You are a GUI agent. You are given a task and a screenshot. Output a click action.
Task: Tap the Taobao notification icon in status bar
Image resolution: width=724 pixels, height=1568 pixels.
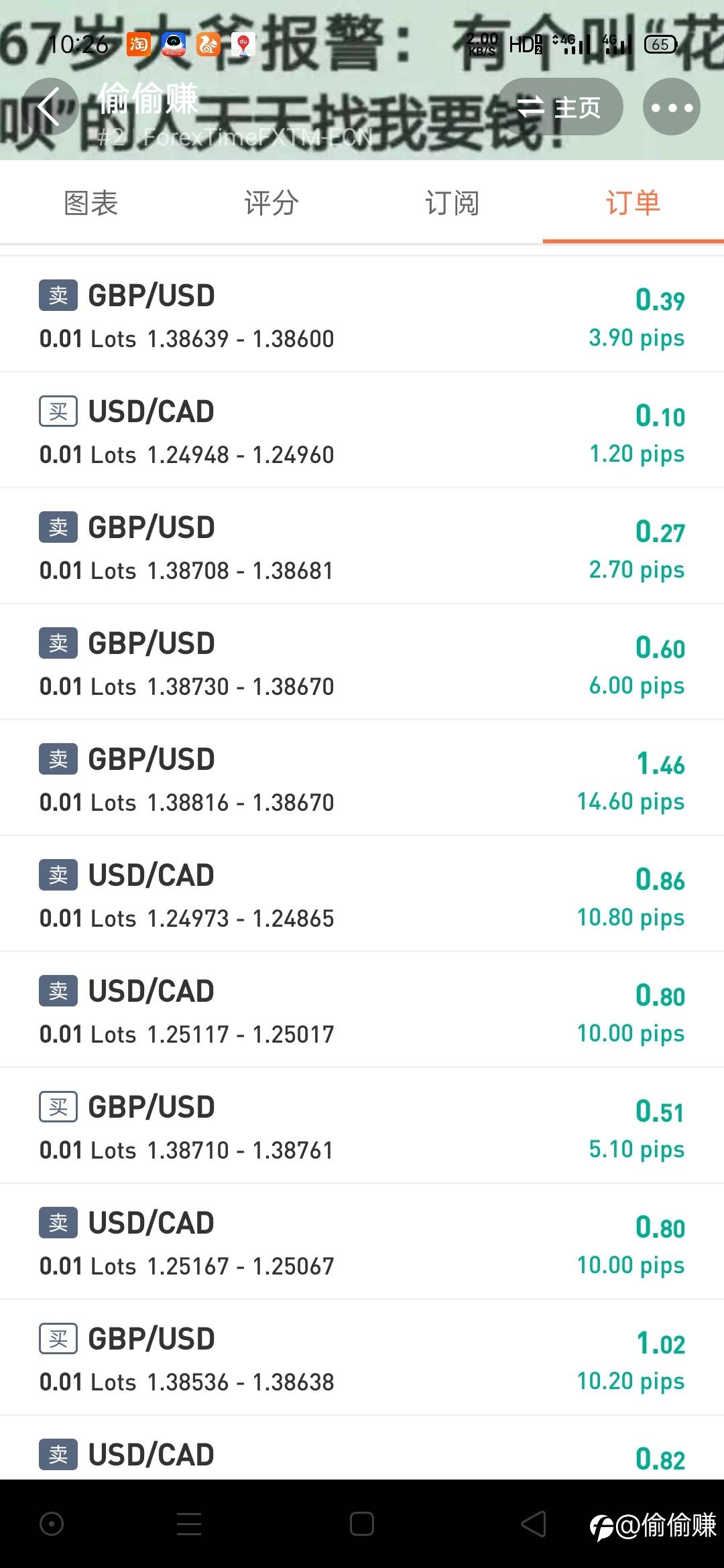point(139,45)
